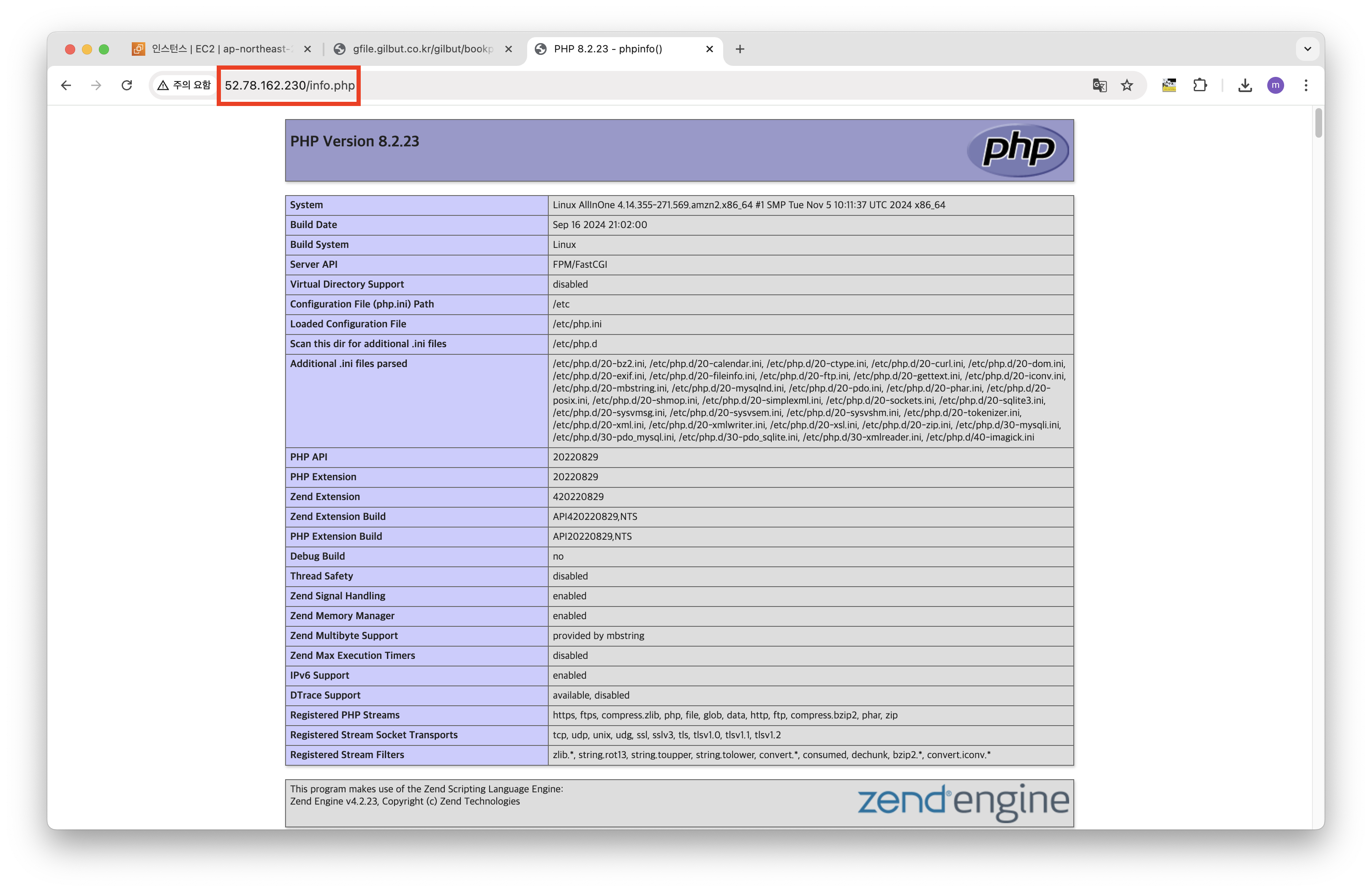Close the gfile.gilbut.co.kr tab
This screenshot has width=1372, height=892.
pos(509,49)
